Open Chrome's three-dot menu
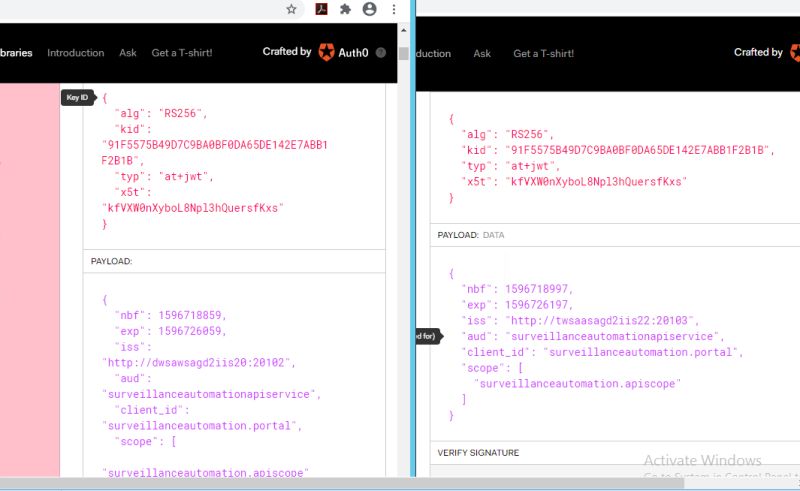 394,9
